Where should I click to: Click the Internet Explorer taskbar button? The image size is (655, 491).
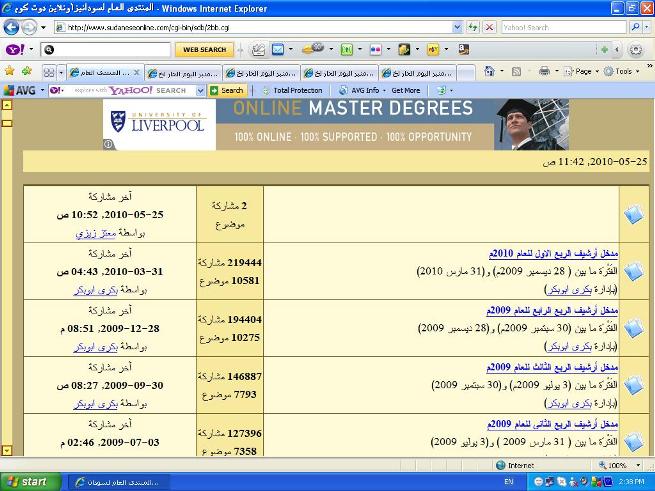click(118, 482)
